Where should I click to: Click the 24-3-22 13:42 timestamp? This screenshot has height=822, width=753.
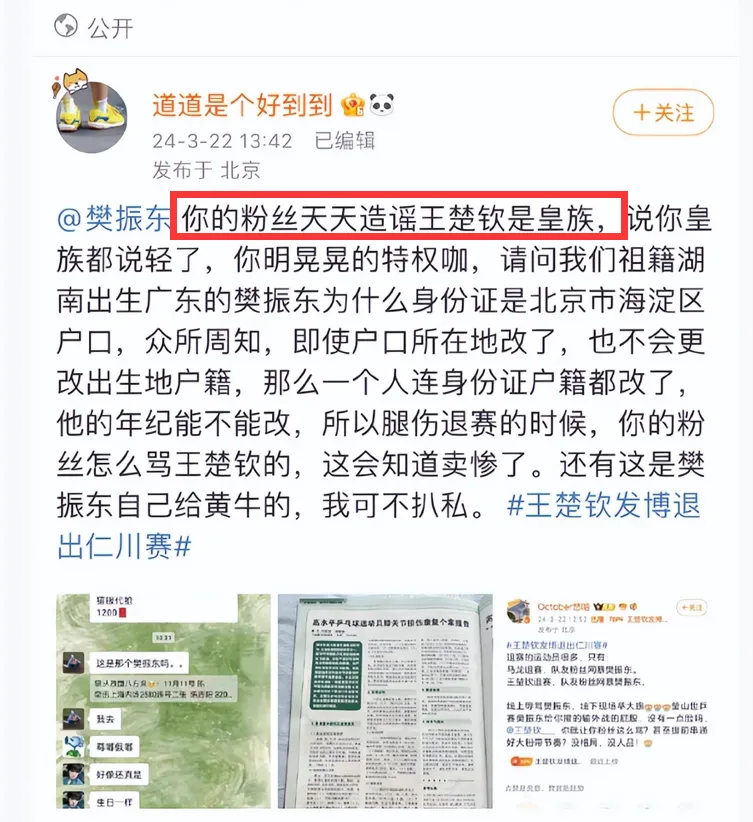pos(222,141)
